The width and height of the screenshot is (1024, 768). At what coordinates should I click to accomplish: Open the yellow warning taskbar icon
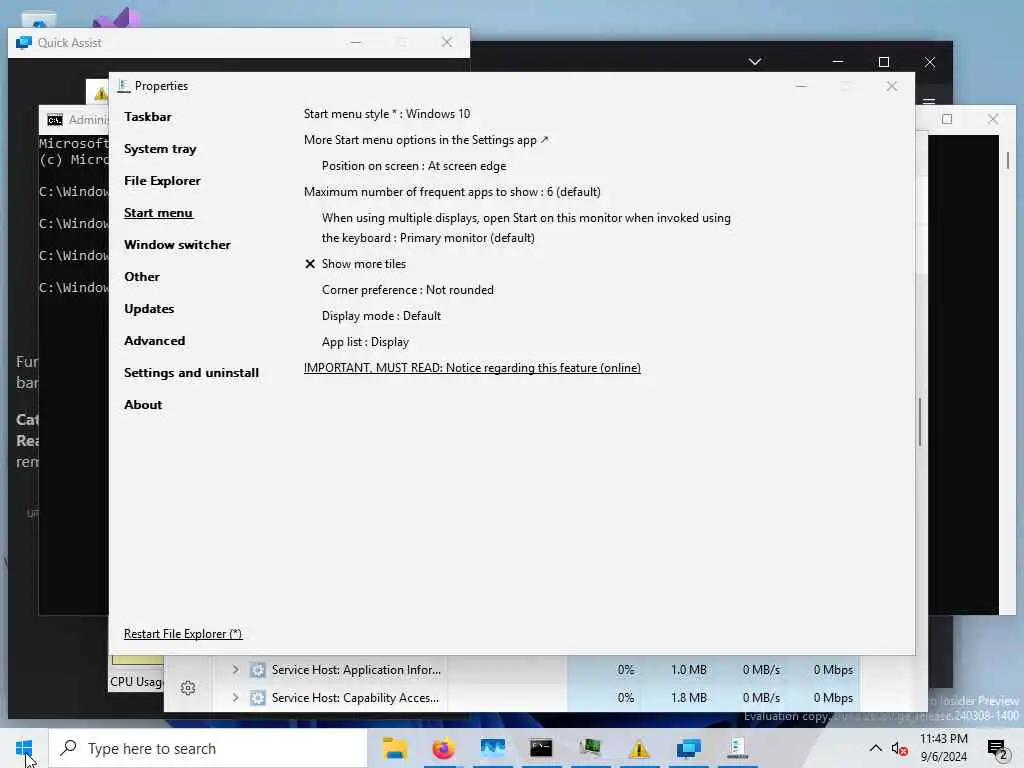[639, 748]
